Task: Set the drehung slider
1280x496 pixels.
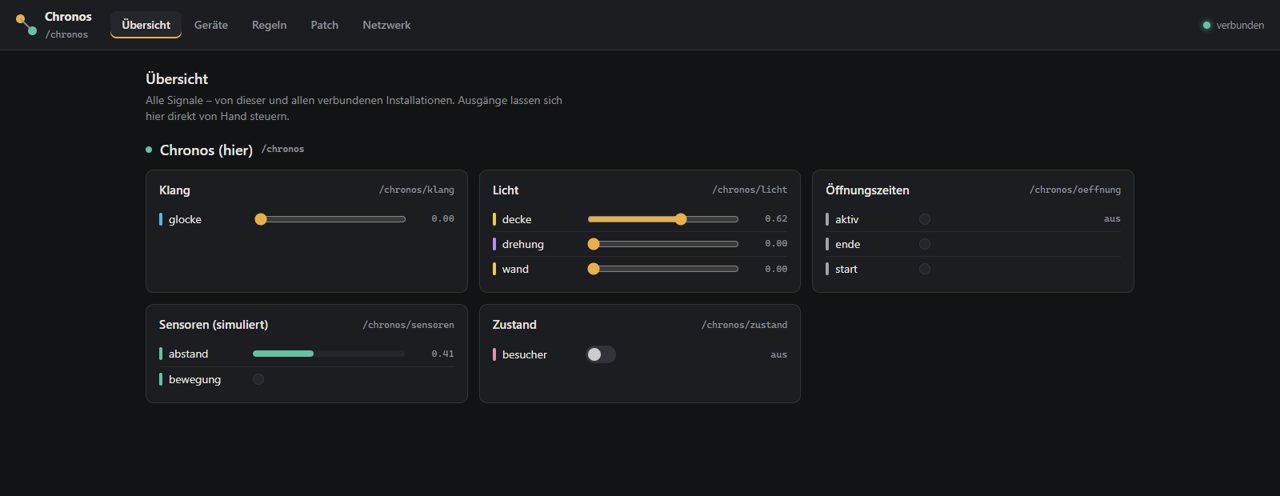Action: [663, 244]
